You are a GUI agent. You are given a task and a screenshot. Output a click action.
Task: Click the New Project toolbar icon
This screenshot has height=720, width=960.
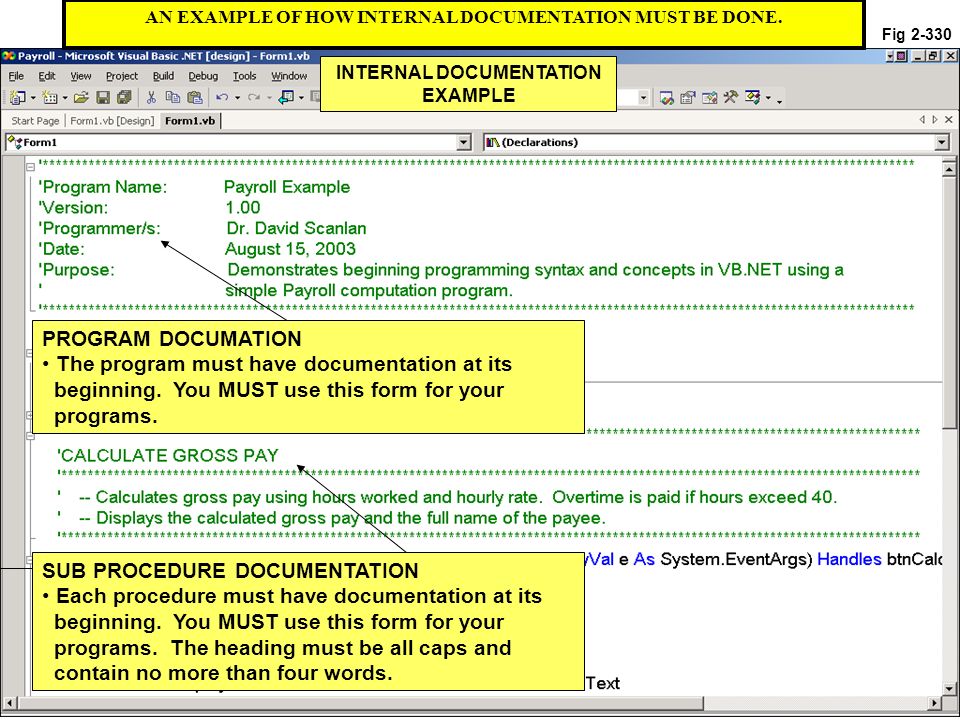(18, 97)
